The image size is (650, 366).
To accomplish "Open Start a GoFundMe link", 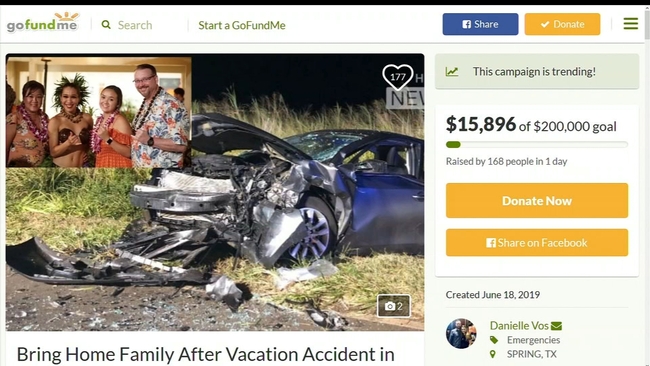I will pos(242,25).
